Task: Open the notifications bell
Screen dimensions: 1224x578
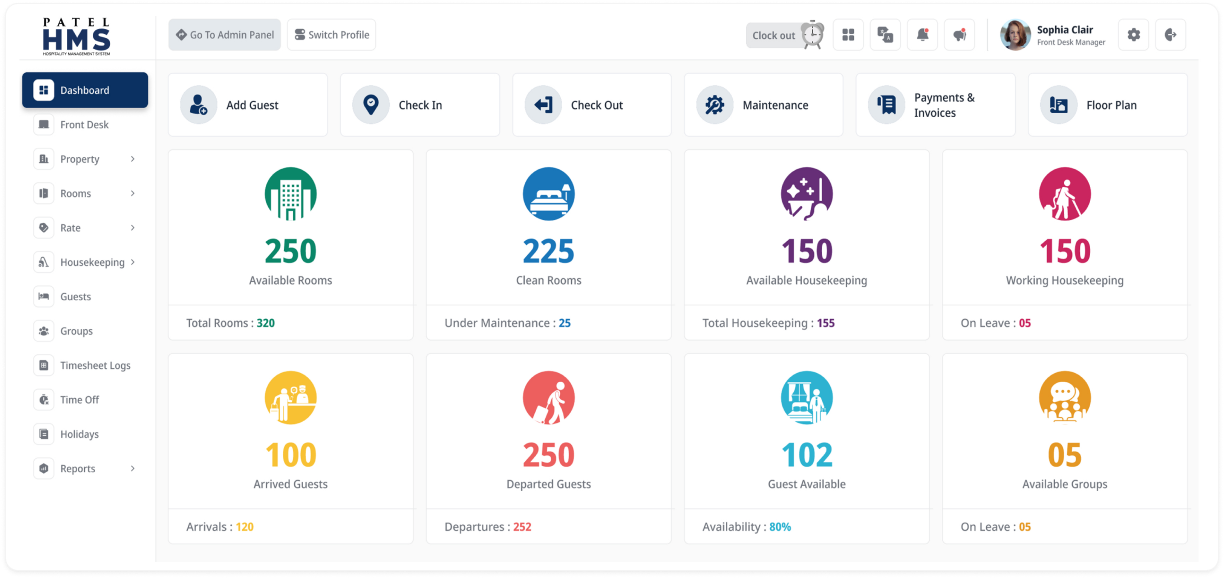Action: pos(922,35)
